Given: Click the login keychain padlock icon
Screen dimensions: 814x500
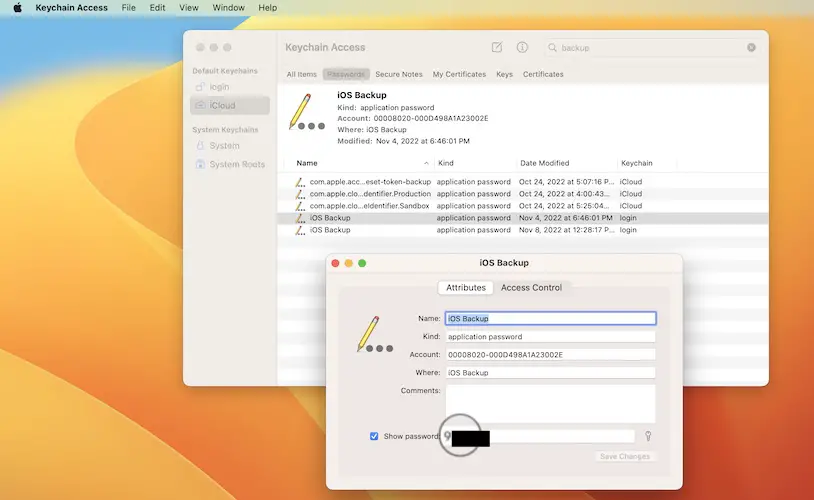Looking at the screenshot, I should tap(200, 87).
